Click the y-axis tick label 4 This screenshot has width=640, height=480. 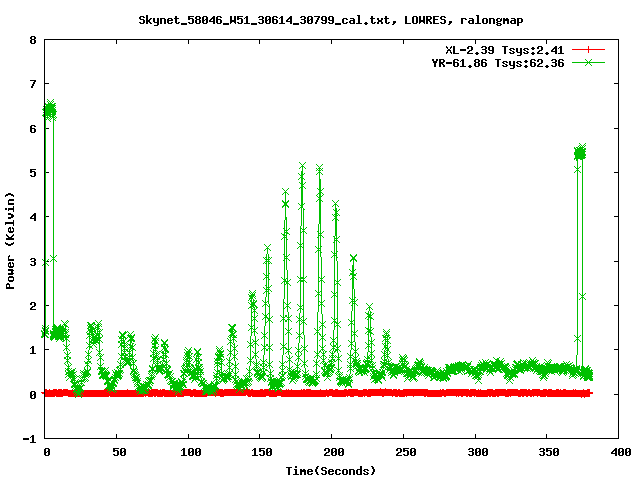33,218
